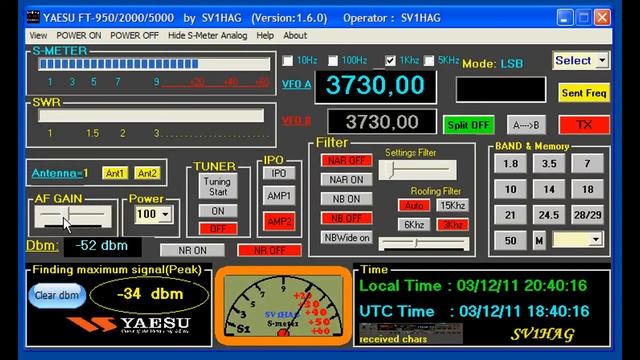Click the Antenna=1 link

(60, 173)
